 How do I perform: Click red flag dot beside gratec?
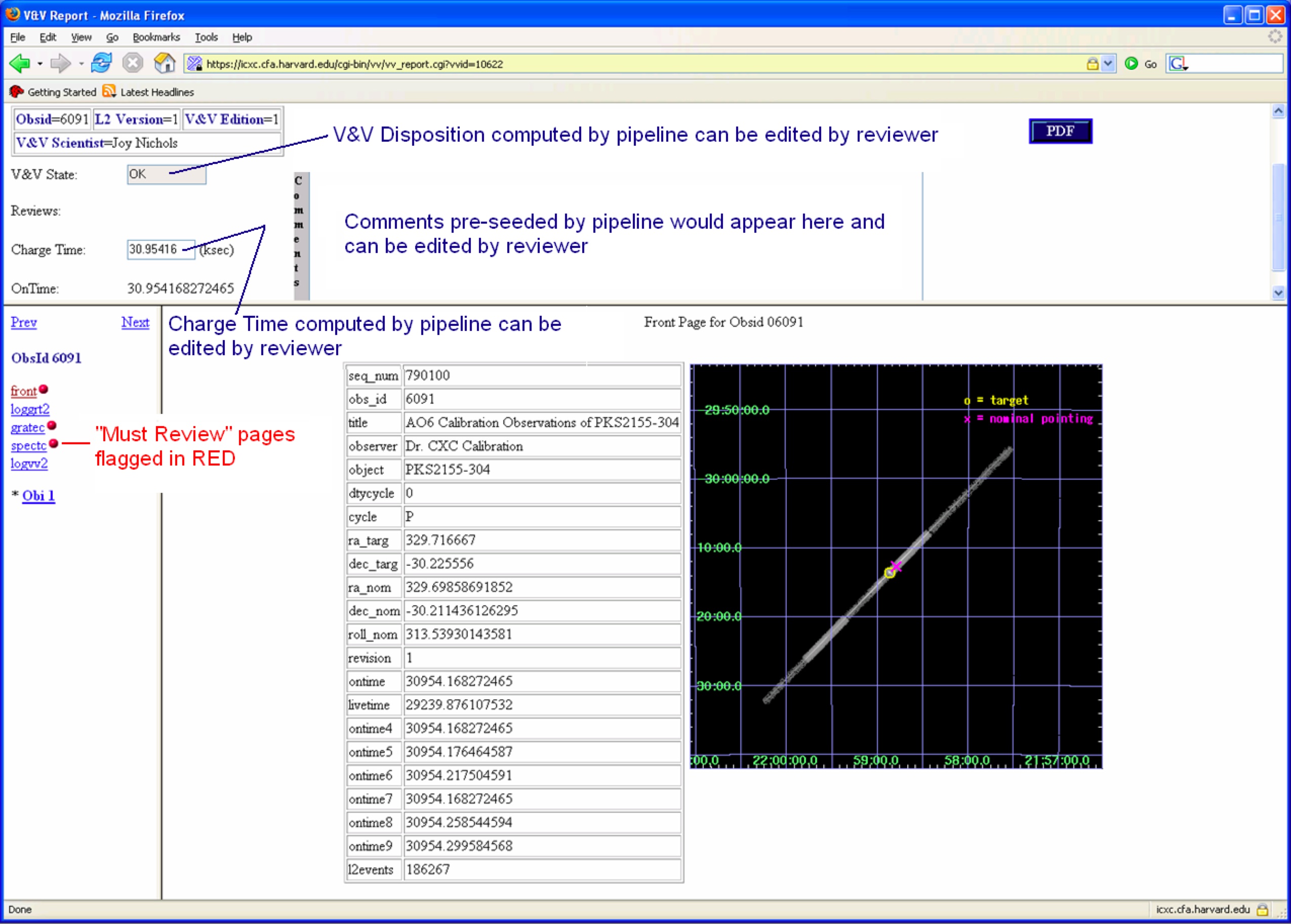(x=52, y=425)
